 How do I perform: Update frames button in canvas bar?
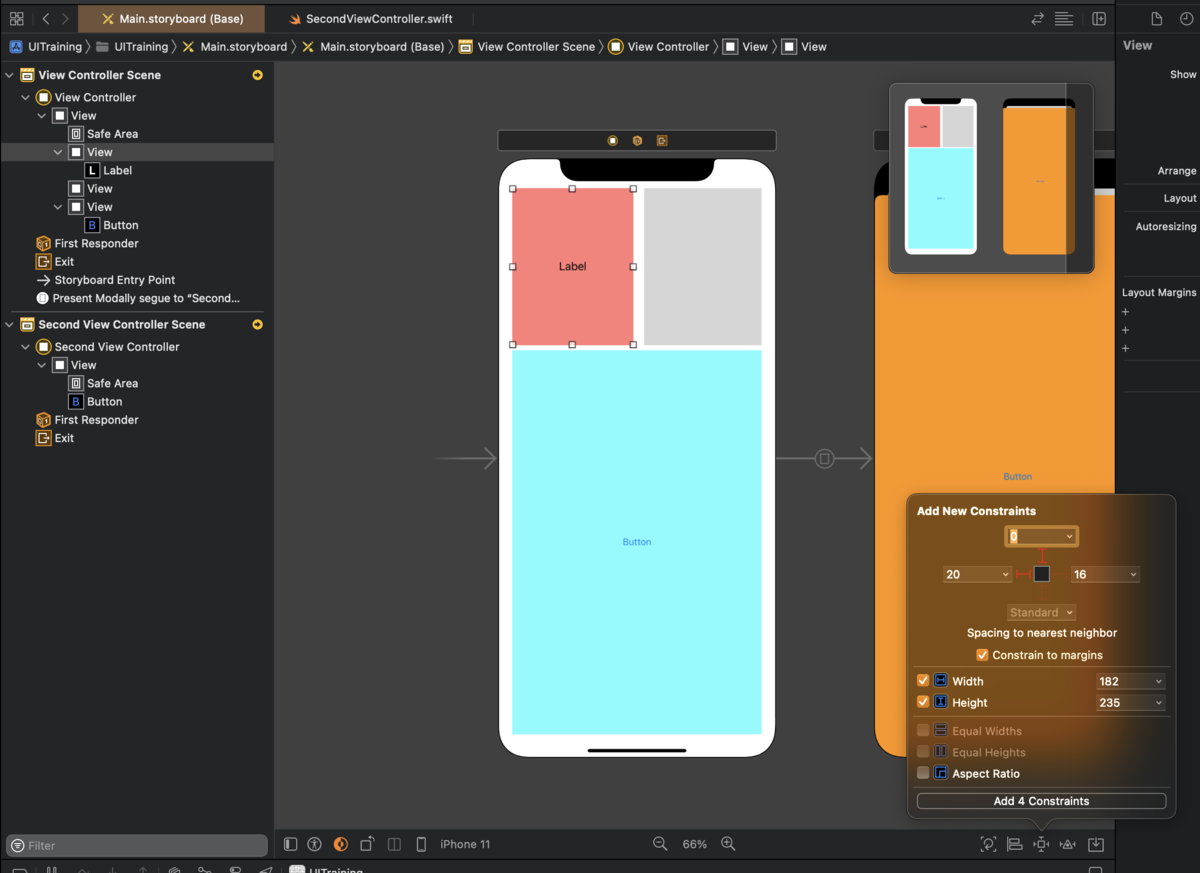pos(988,844)
